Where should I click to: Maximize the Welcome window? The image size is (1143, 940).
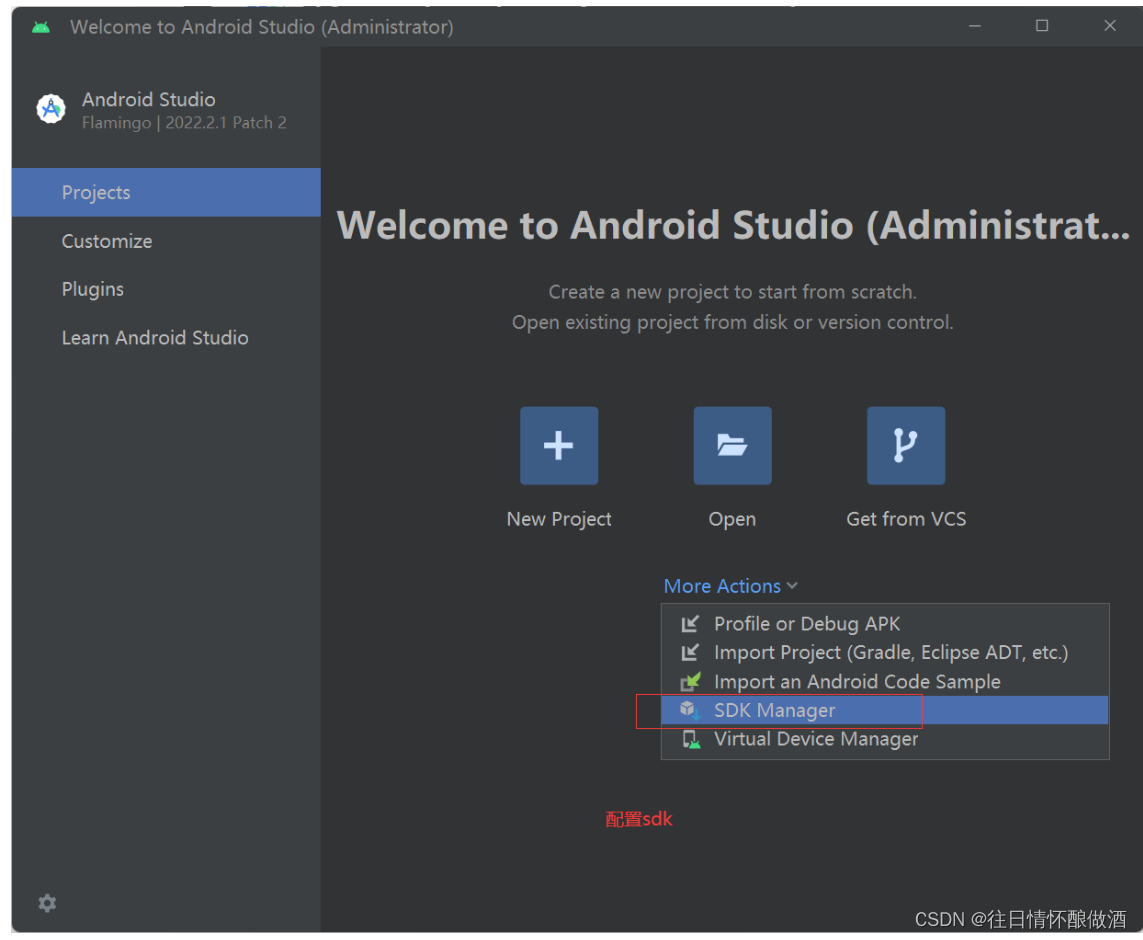(1042, 26)
